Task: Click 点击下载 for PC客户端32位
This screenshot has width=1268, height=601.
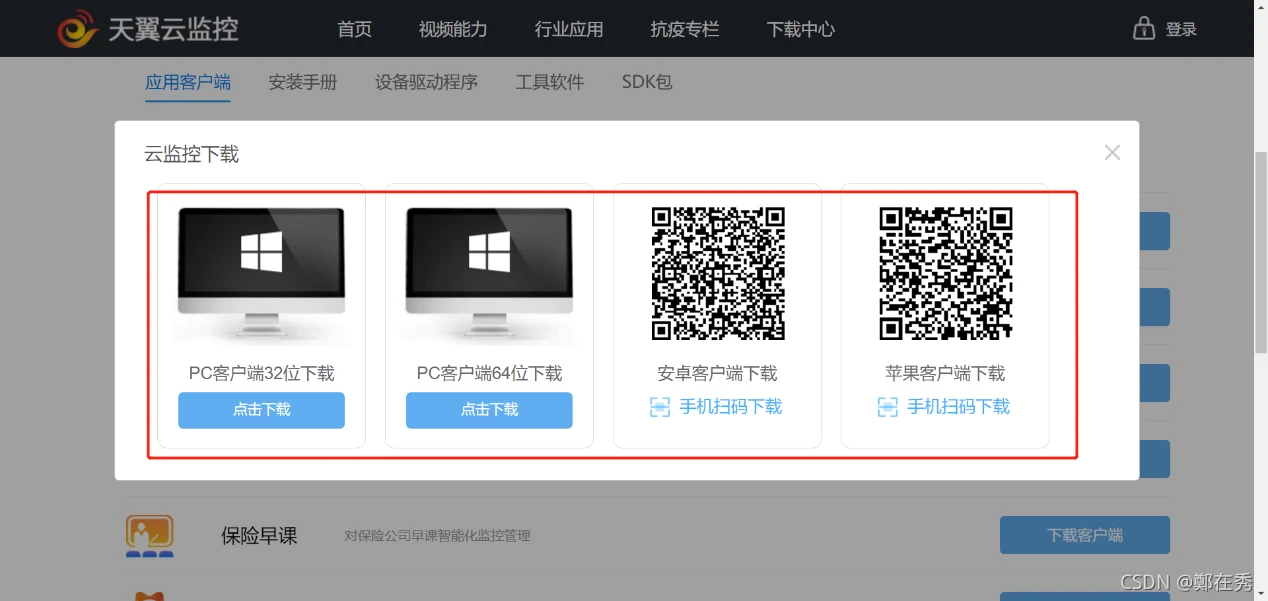Action: click(x=262, y=410)
